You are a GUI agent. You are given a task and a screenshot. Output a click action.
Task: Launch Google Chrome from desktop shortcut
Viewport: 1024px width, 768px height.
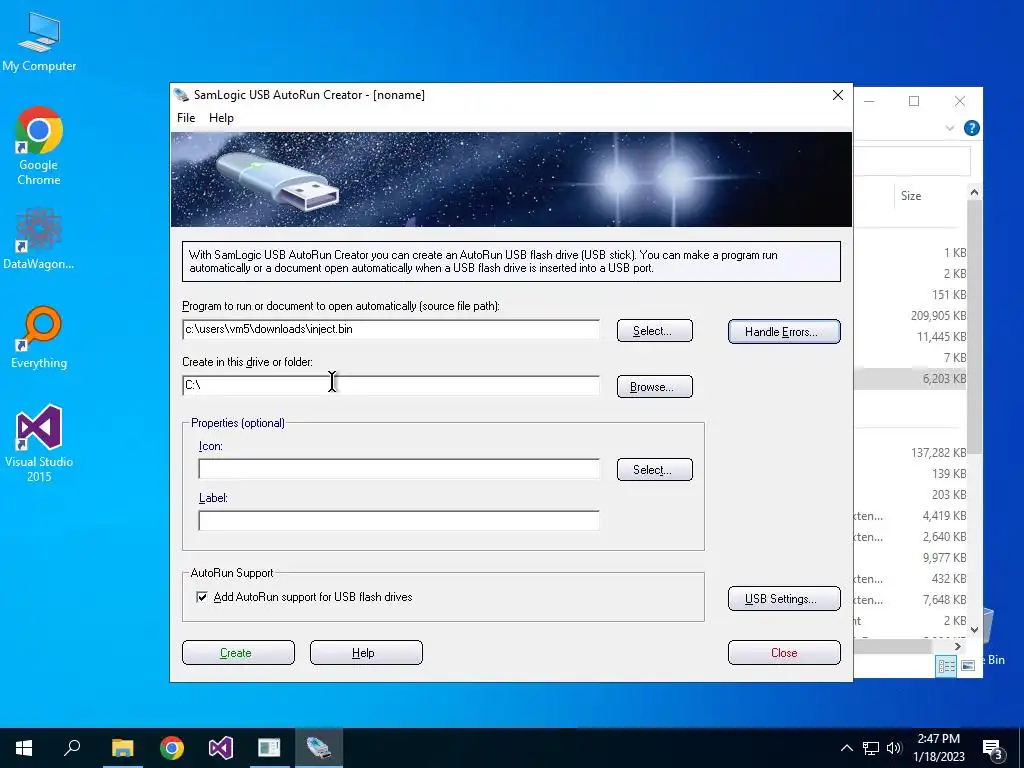point(39,146)
